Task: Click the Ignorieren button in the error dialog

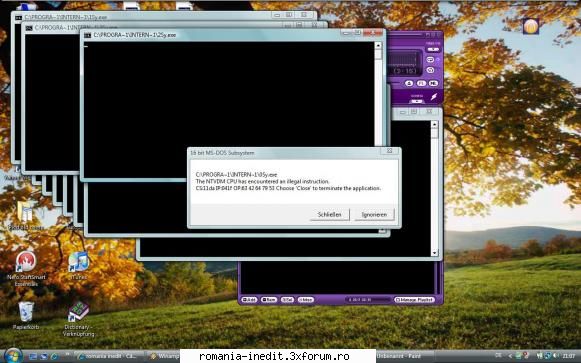Action: (x=374, y=214)
